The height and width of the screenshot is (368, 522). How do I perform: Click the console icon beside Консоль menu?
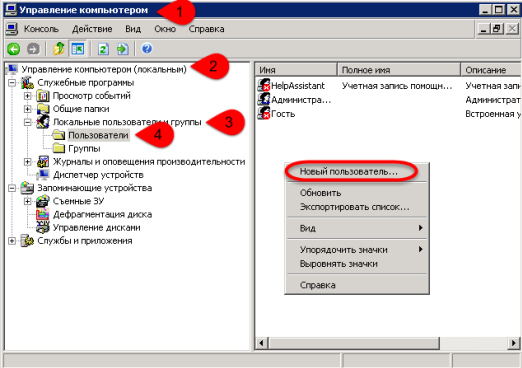12,29
